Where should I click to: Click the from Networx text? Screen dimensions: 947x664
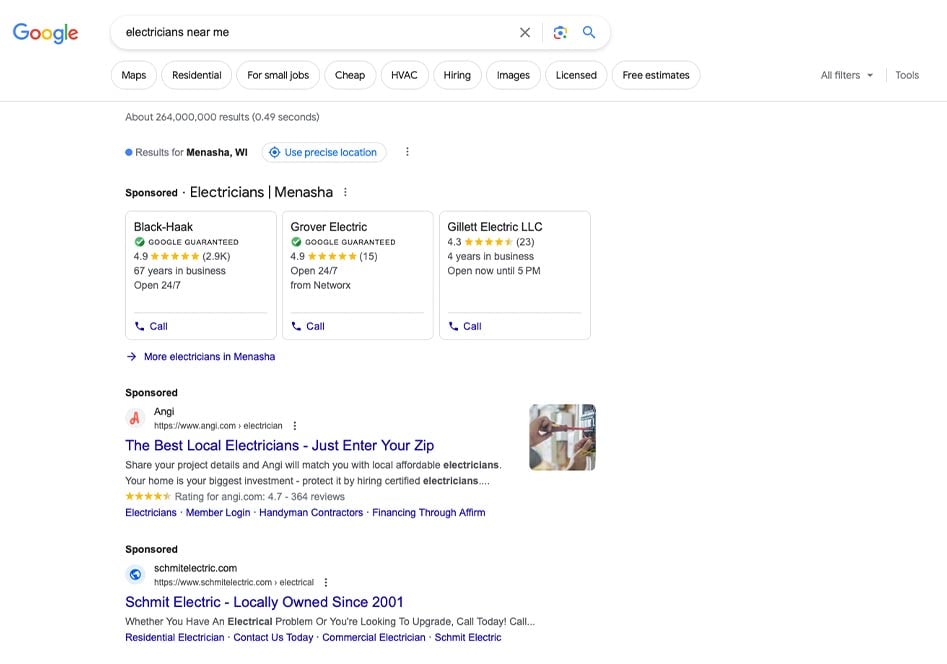click(320, 285)
